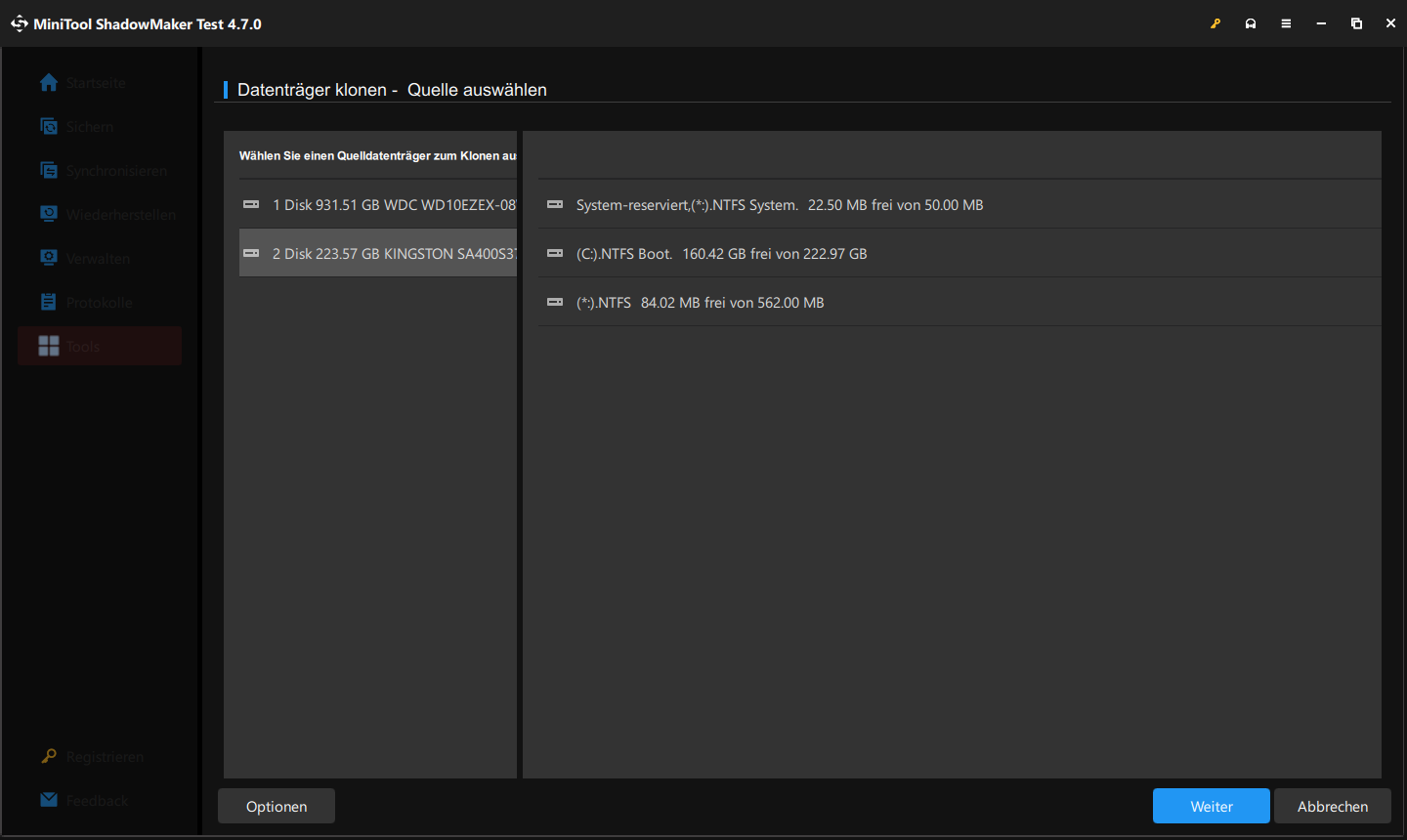Click the Wiederherstellen restore icon

tap(49, 214)
